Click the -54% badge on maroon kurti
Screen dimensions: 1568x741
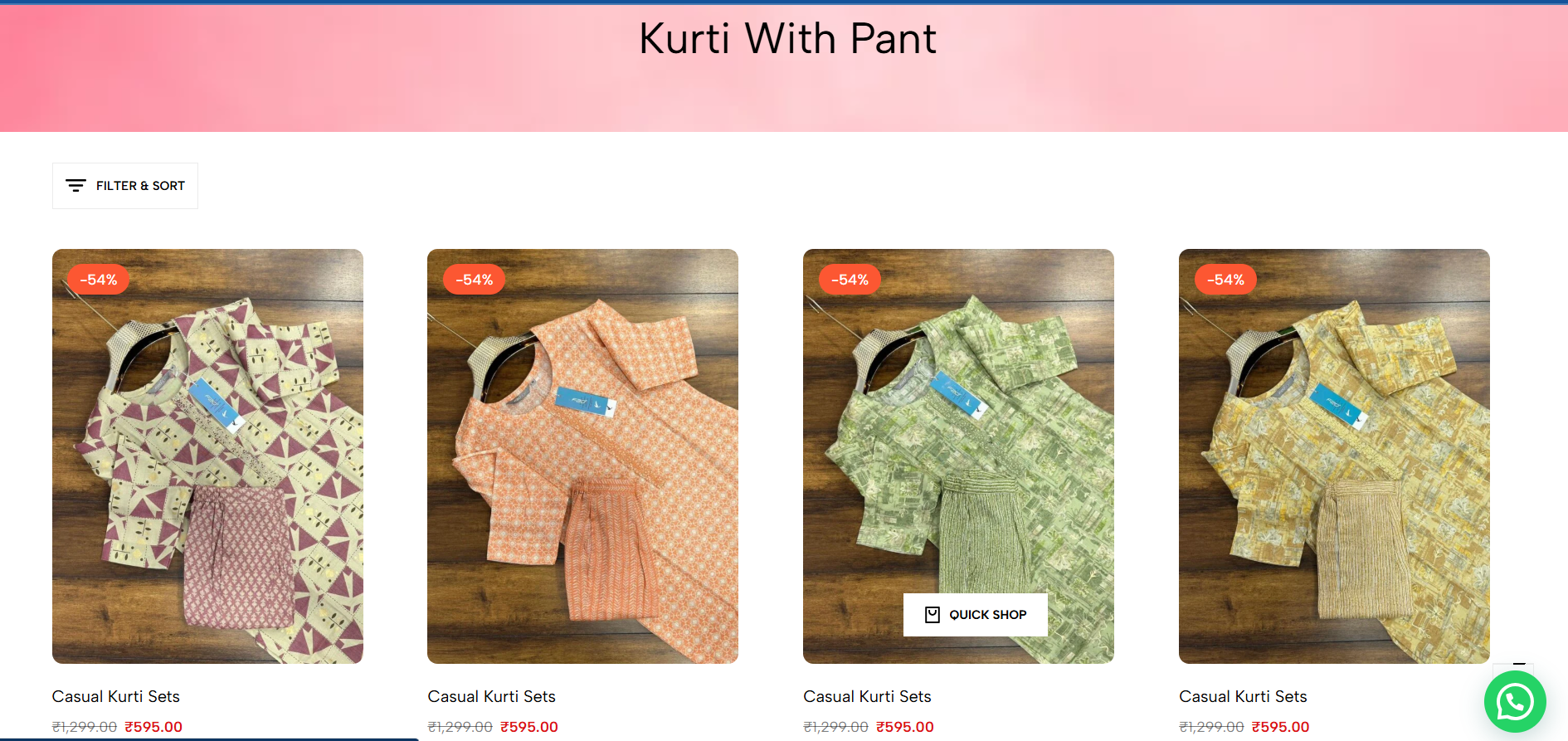tap(99, 280)
